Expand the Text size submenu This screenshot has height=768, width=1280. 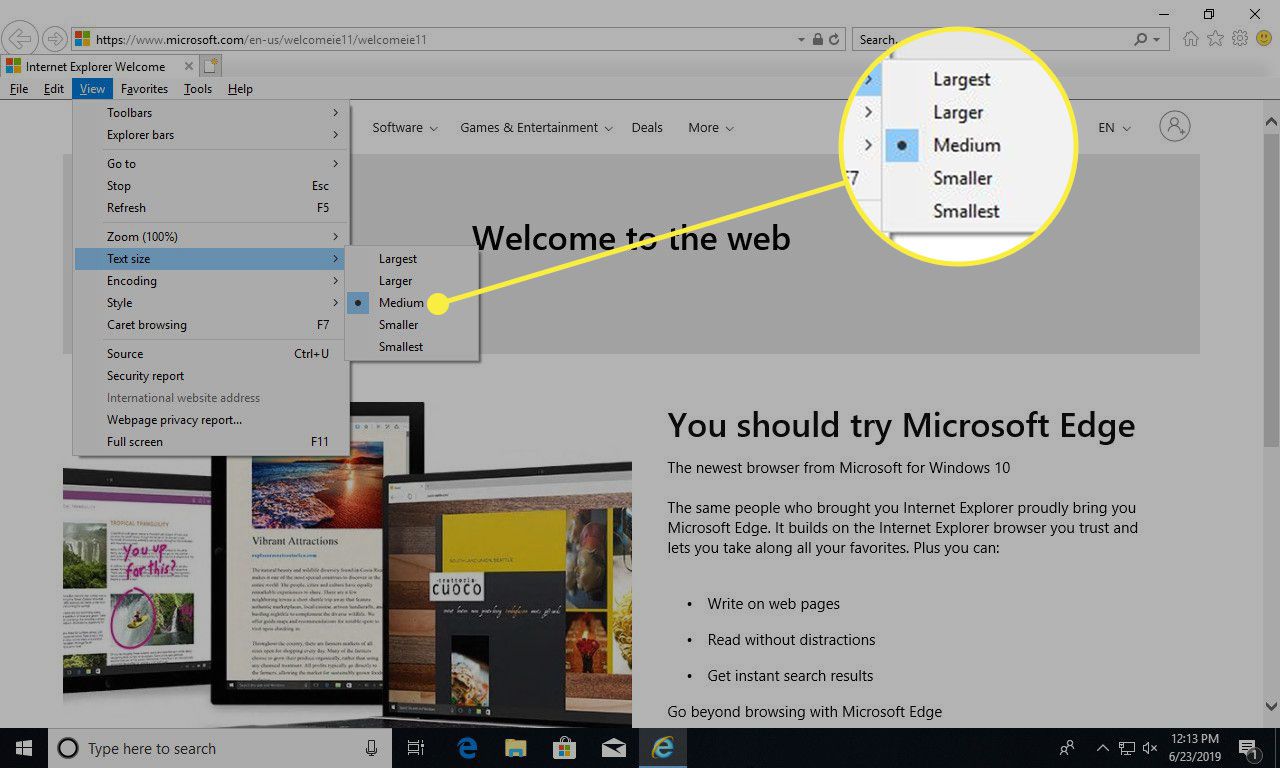click(211, 259)
